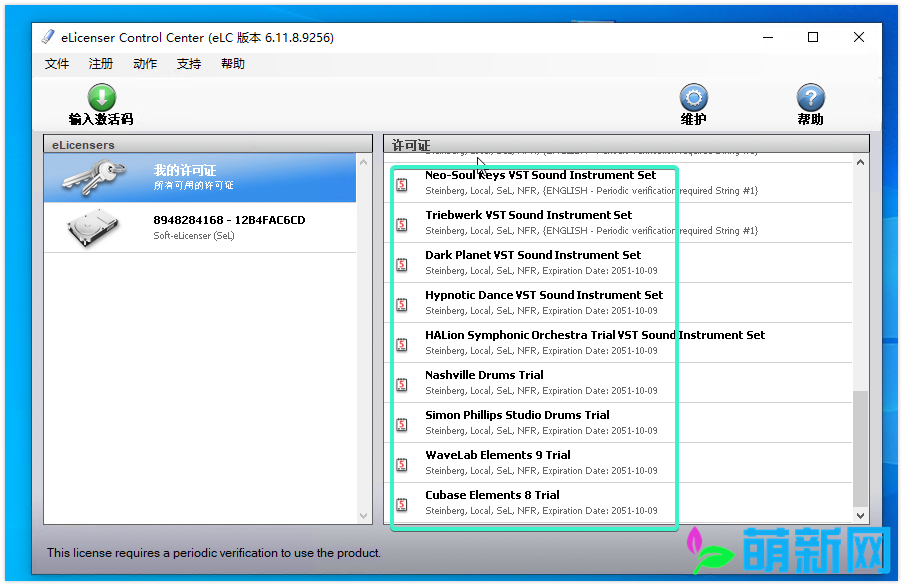Click license icon beside Dark Planet
903x586 pixels.
click(x=402, y=264)
